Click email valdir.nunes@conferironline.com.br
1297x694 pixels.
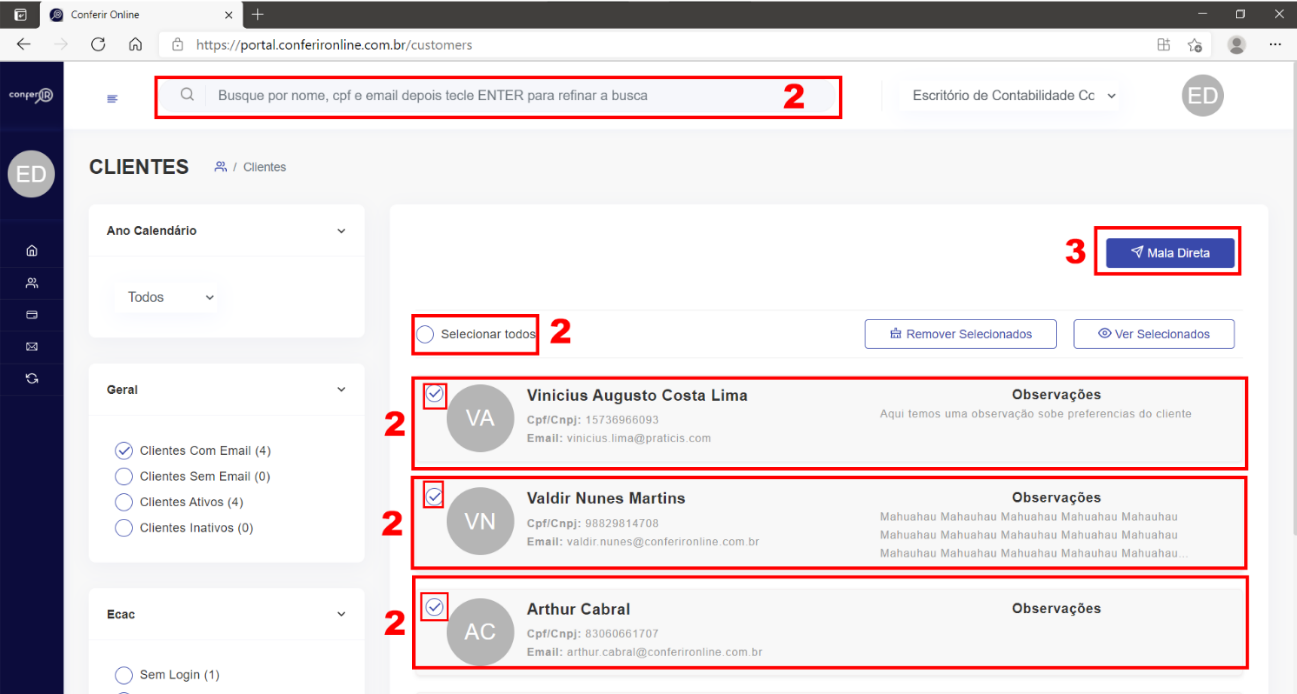(662, 542)
